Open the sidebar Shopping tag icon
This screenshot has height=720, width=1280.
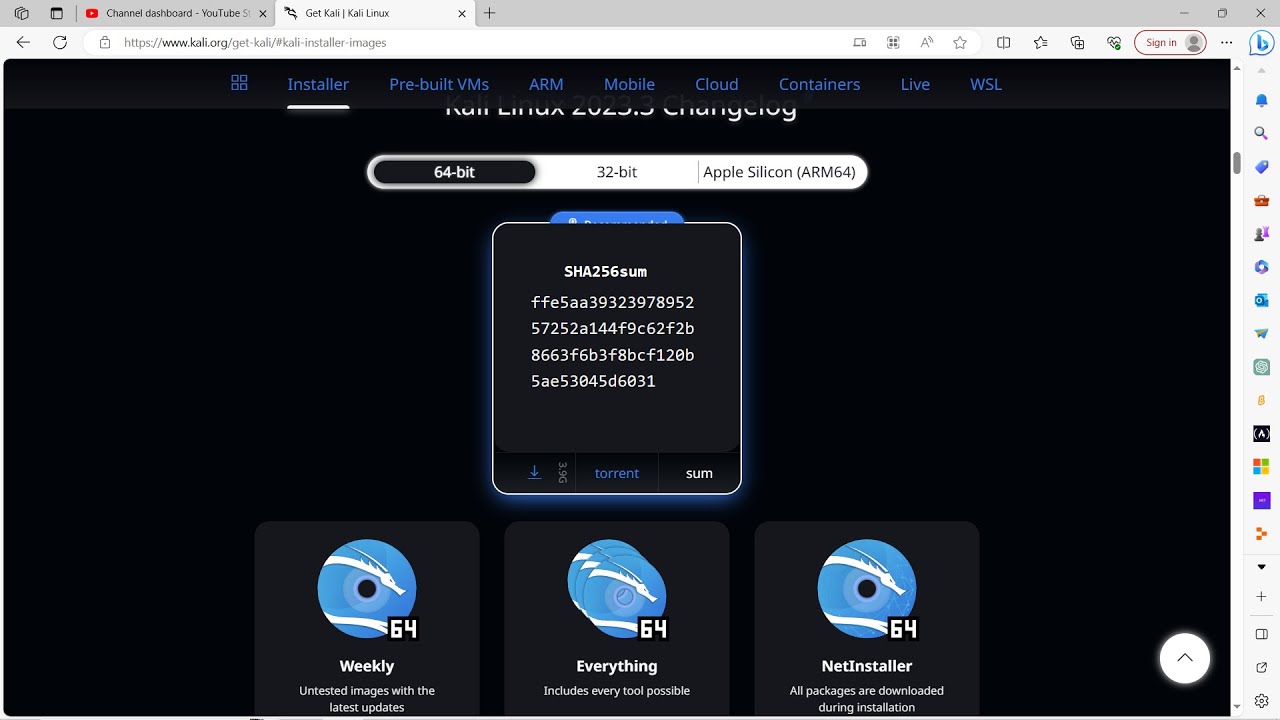[1261, 167]
